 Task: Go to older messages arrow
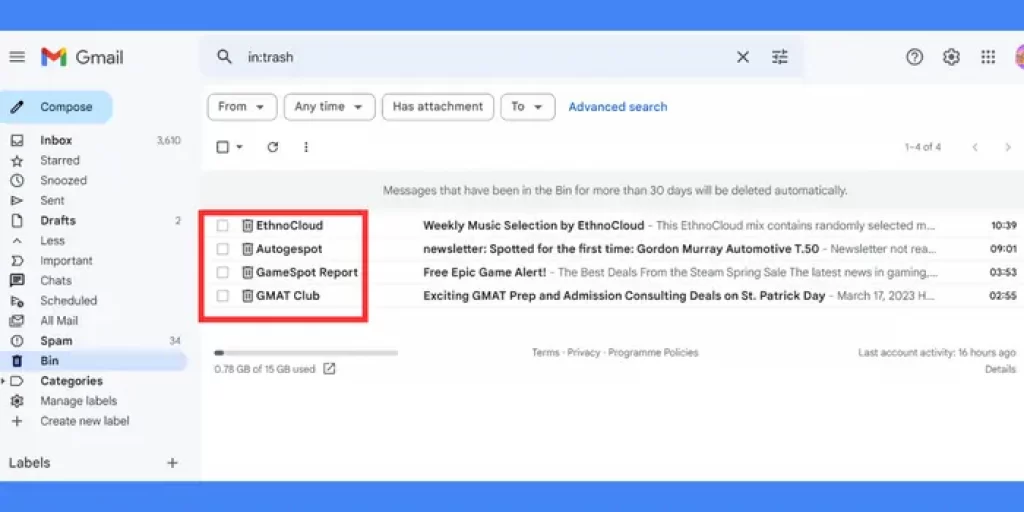(1008, 147)
